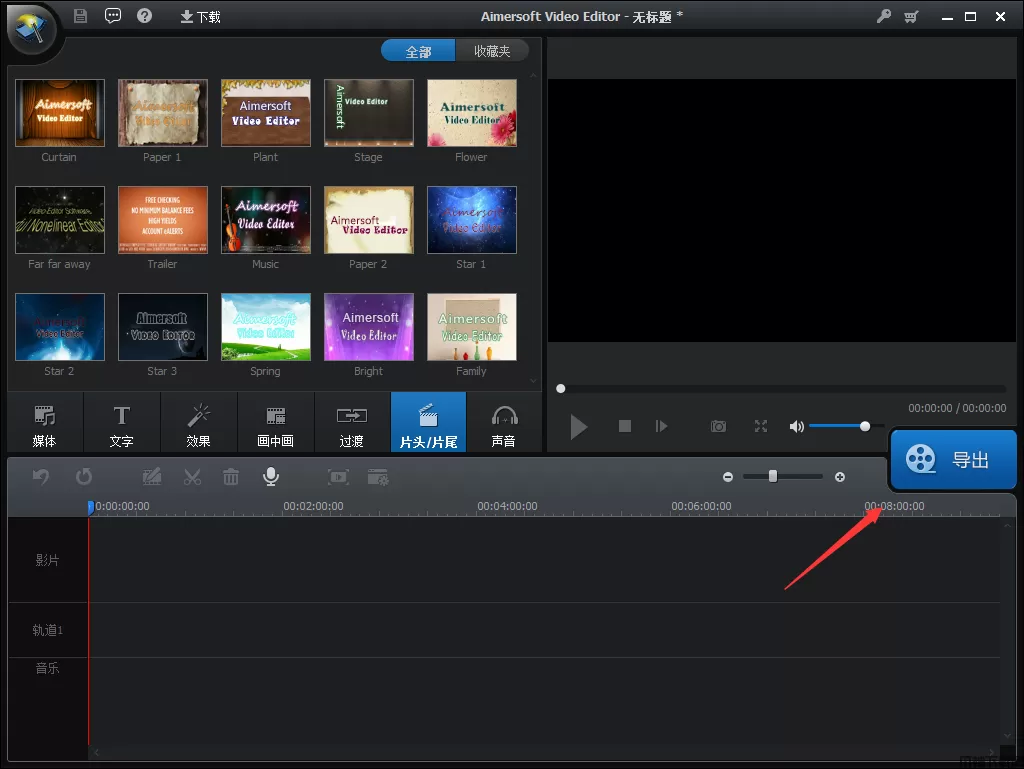Click the trash delete icon
This screenshot has width=1024, height=769.
pyautogui.click(x=231, y=477)
